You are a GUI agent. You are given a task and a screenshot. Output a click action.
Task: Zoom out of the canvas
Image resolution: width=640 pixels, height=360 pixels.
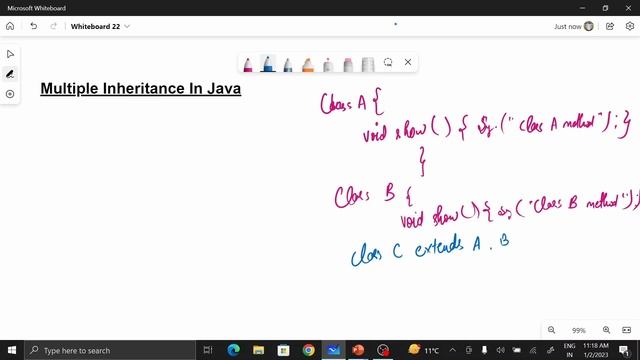click(551, 330)
